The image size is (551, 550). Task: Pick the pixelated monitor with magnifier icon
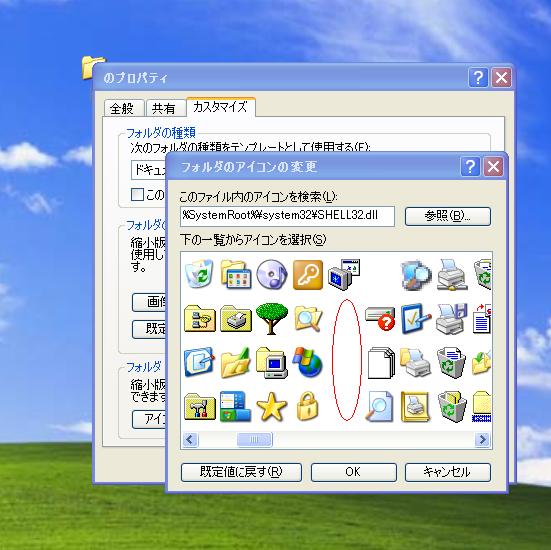[x=416, y=275]
